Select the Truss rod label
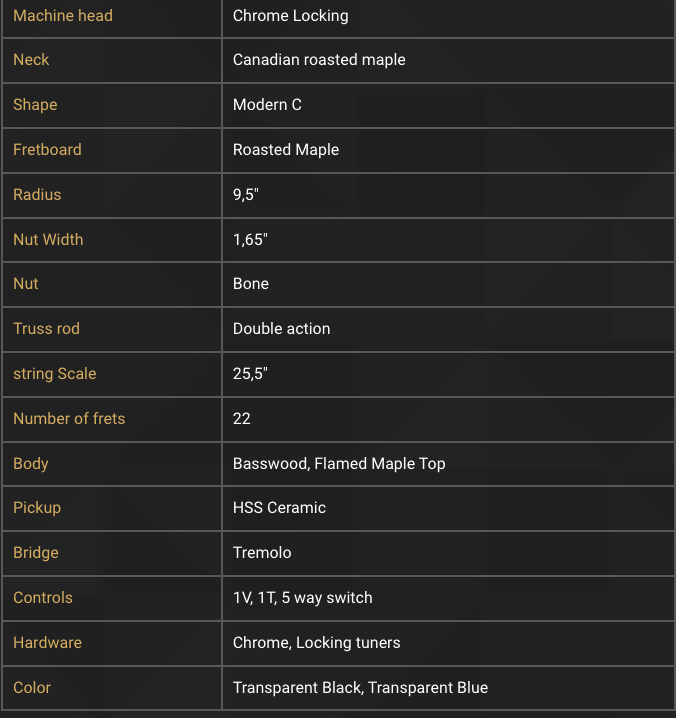The image size is (676, 718). coord(46,329)
